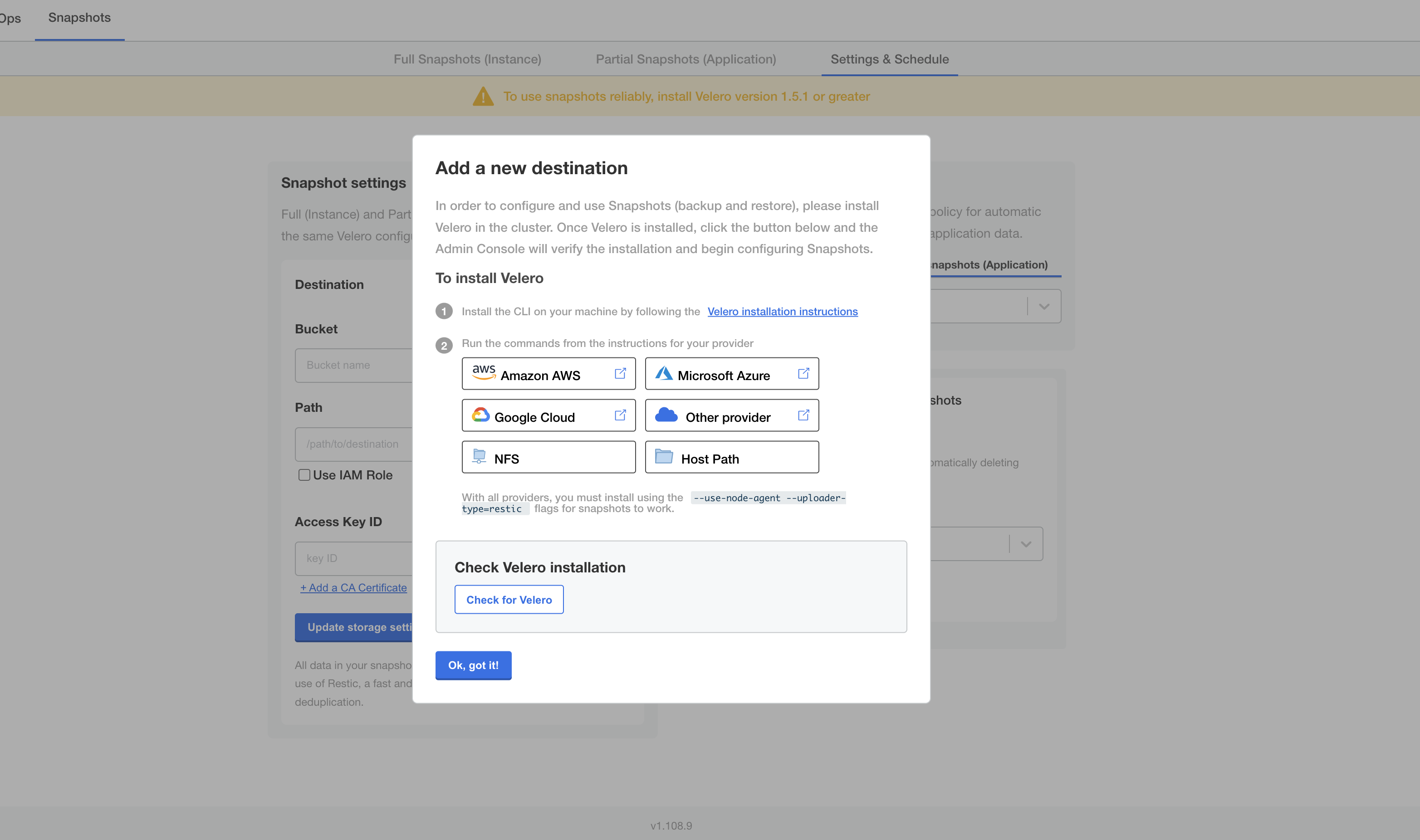The width and height of the screenshot is (1420, 840).
Task: Choose the Google Cloud provider button
Action: tap(548, 415)
